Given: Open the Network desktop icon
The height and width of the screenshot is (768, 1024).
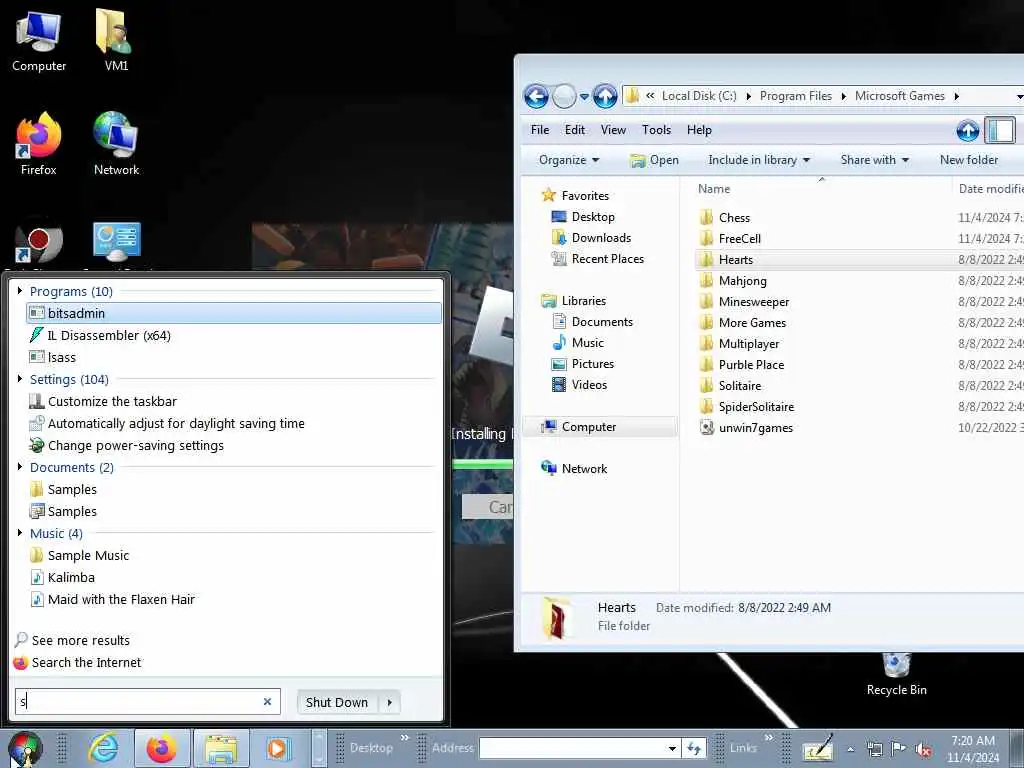Looking at the screenshot, I should coord(116,144).
